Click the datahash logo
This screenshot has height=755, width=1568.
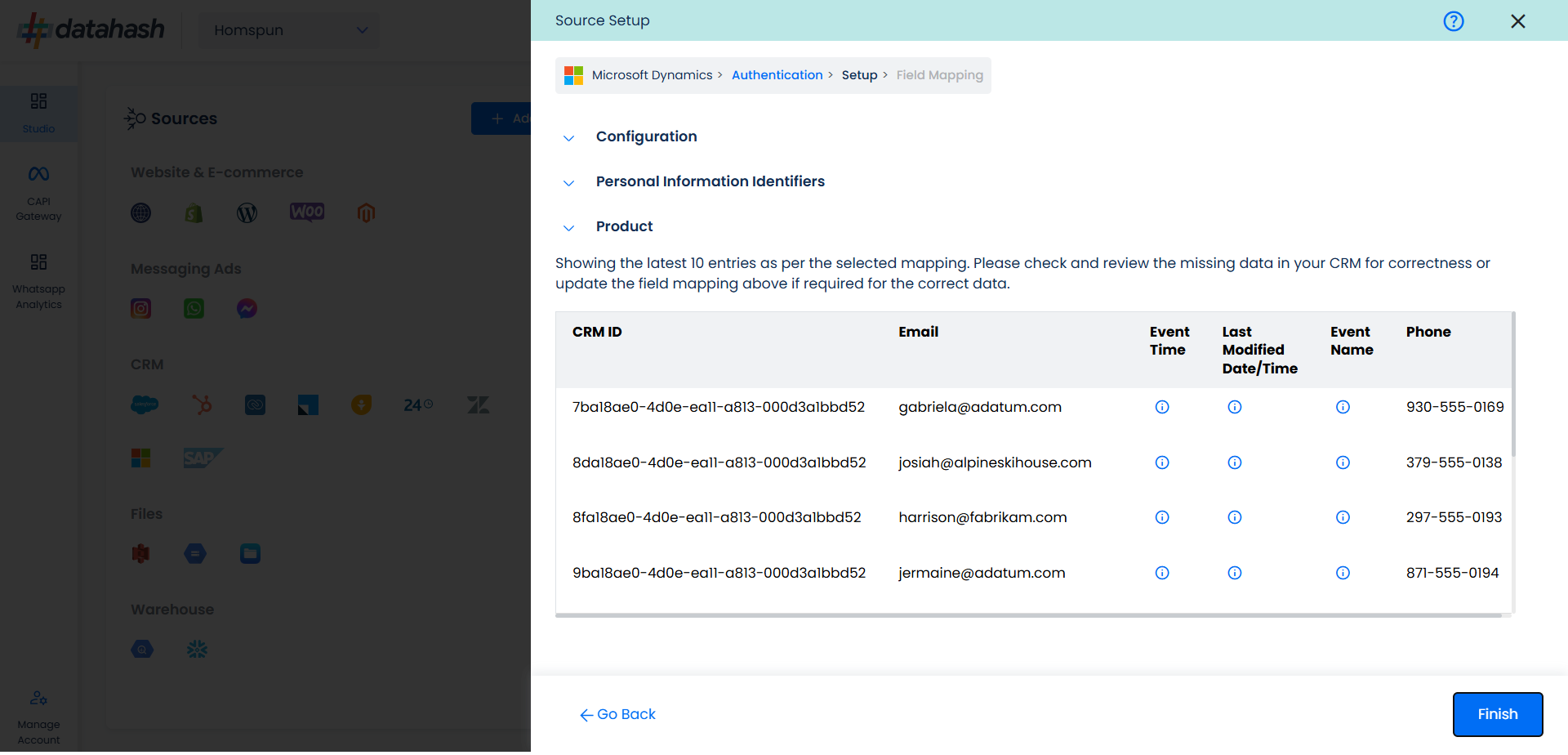pos(91,29)
